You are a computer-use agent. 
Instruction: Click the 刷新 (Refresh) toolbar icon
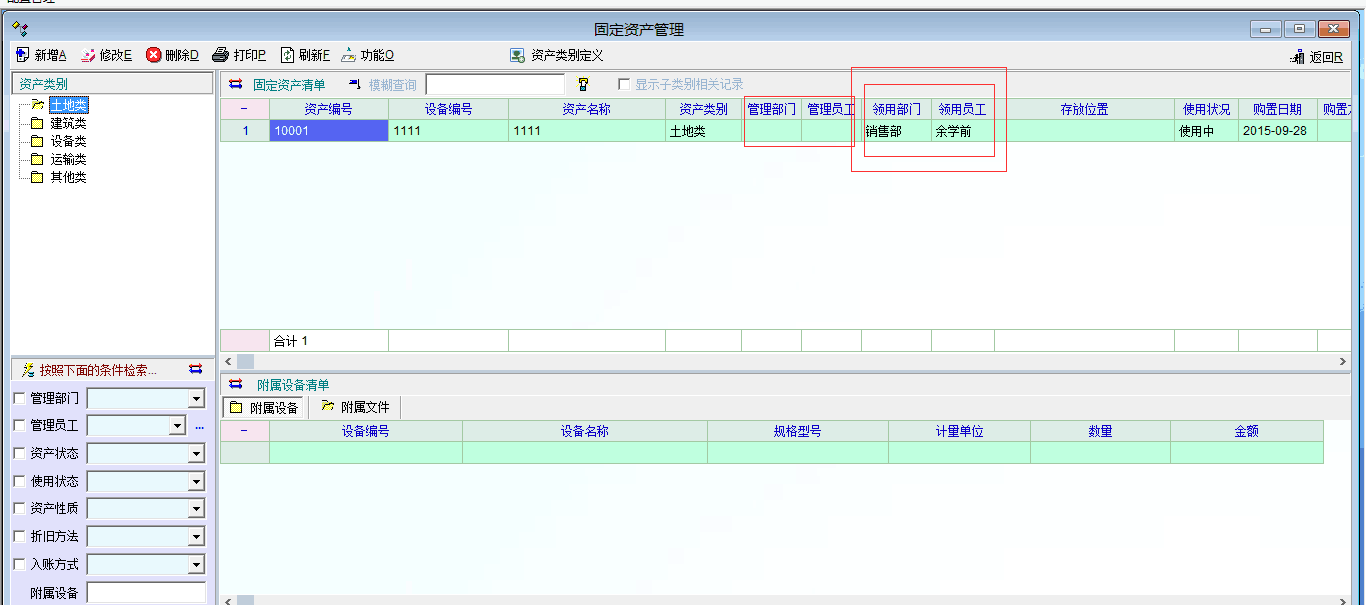287,55
